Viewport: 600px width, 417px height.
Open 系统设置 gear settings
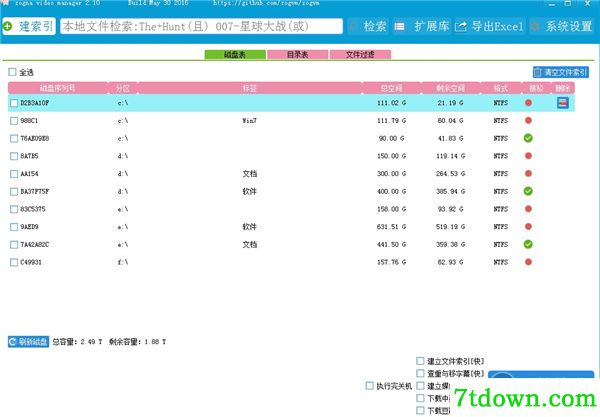coord(535,26)
